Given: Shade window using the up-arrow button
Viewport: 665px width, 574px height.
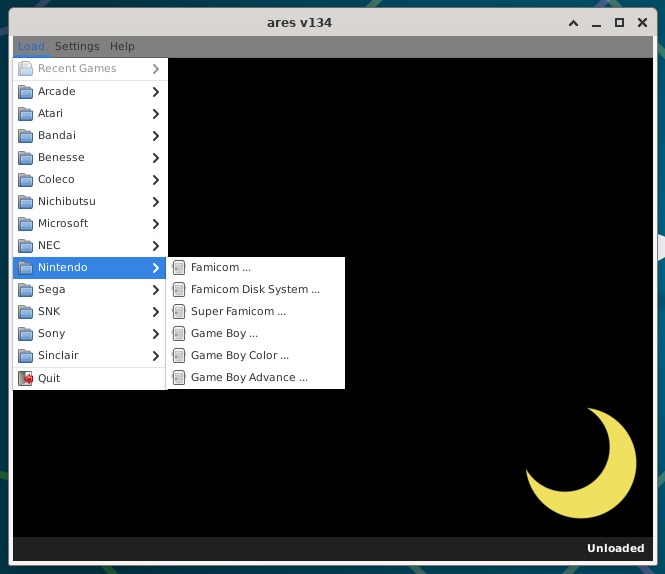Looking at the screenshot, I should 573,23.
